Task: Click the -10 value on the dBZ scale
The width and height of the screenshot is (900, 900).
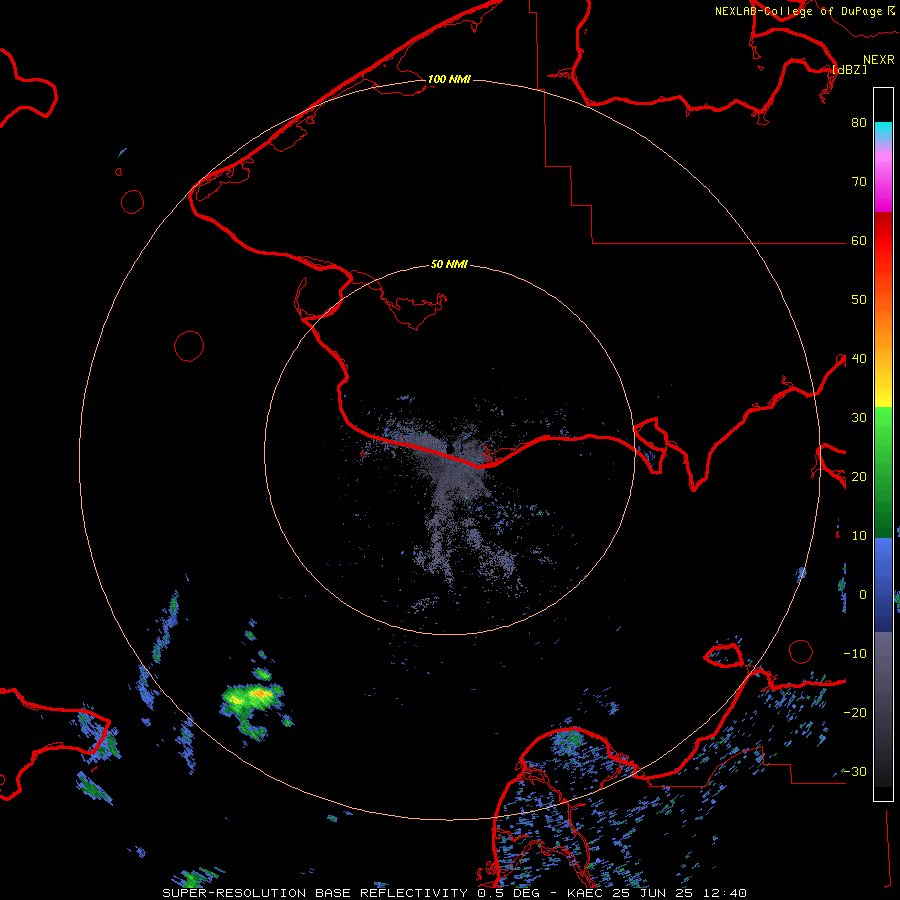Action: 855,653
